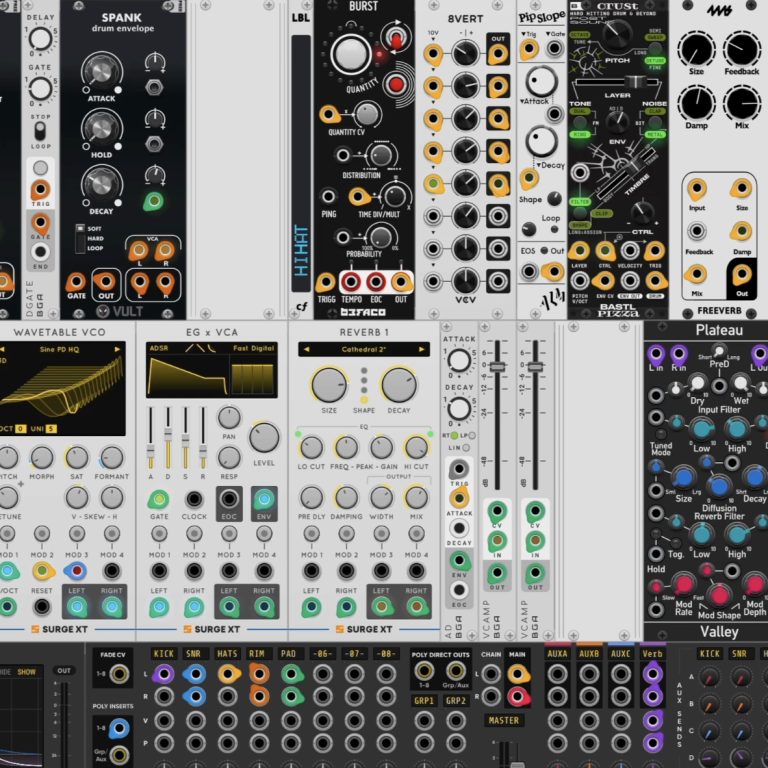768x768 pixels.
Task: Click the GATE input jack on SPANK
Action: tap(76, 281)
